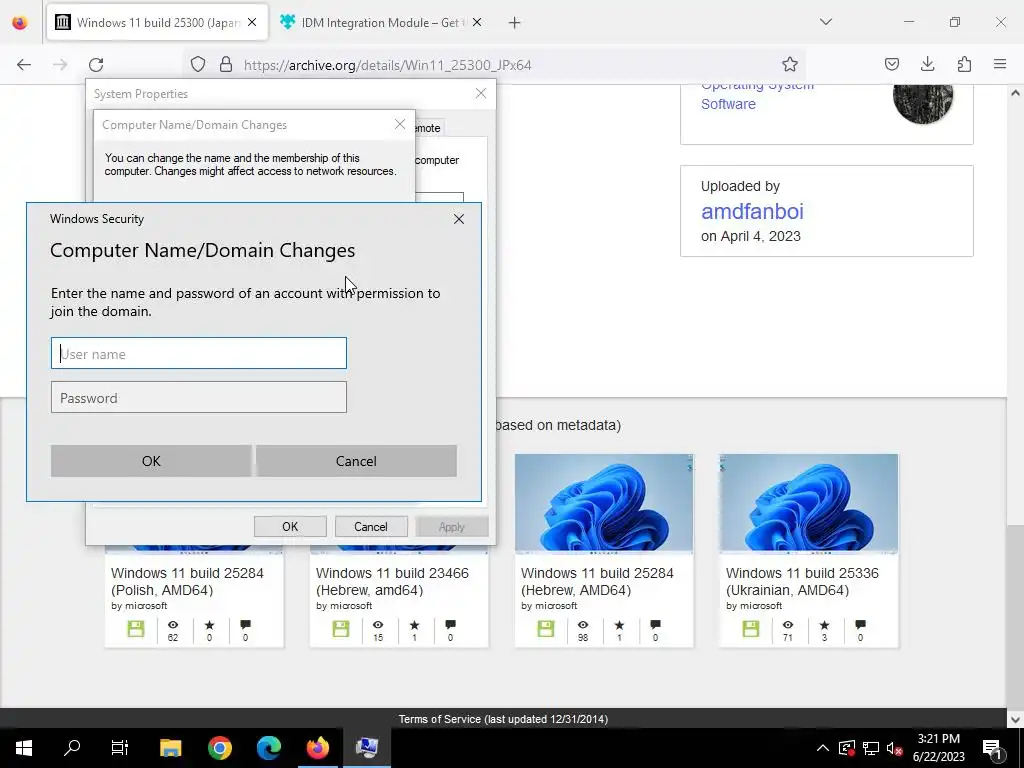
Task: Switch to the Windows 11 build 25300 tab
Action: pyautogui.click(x=157, y=22)
